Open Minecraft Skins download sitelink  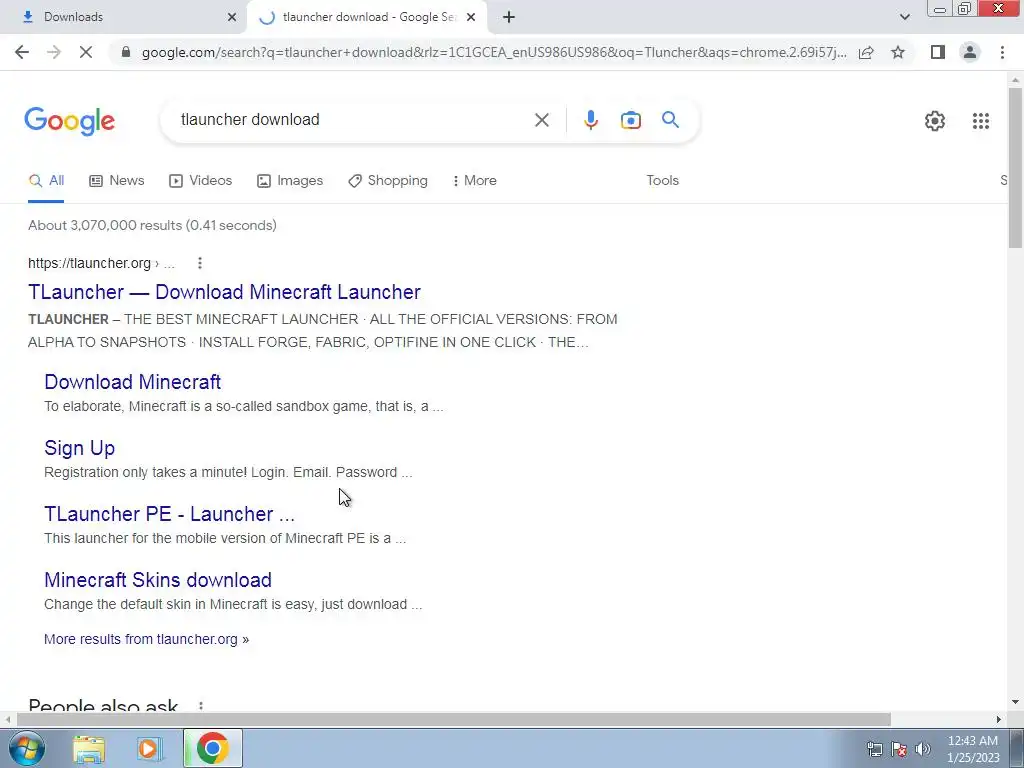pyautogui.click(x=158, y=580)
